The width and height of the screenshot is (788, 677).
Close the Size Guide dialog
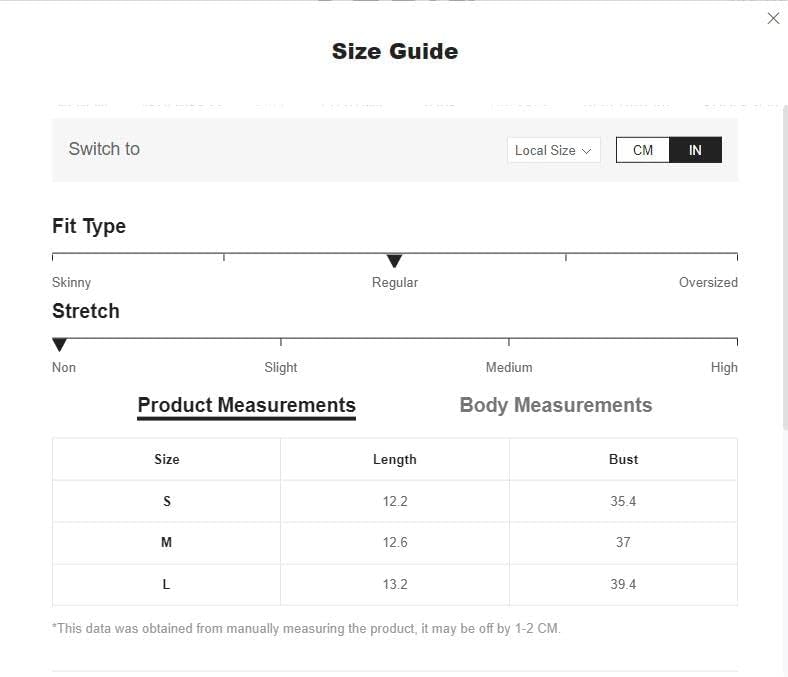point(773,19)
